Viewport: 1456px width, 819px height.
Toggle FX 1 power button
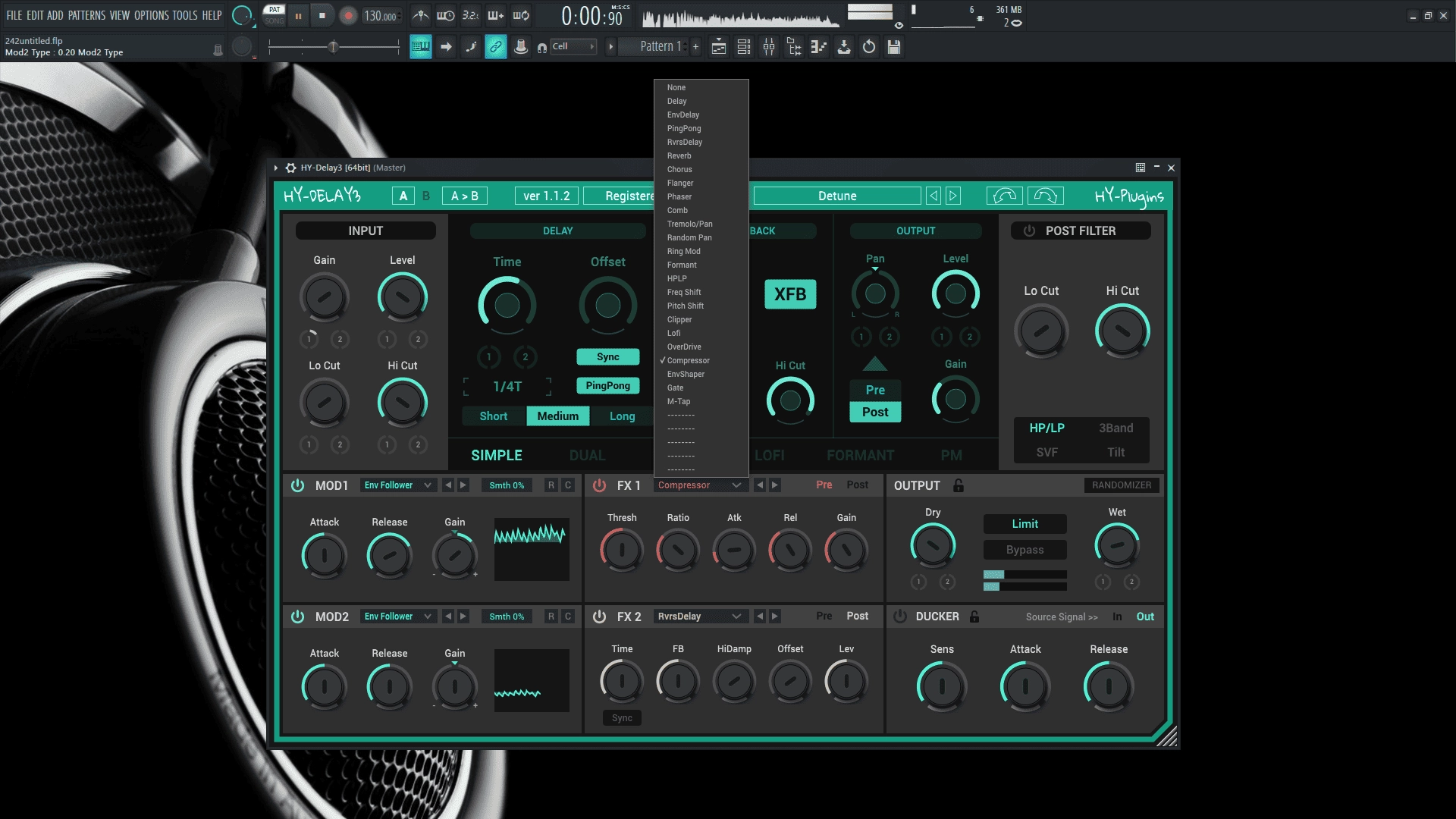600,485
